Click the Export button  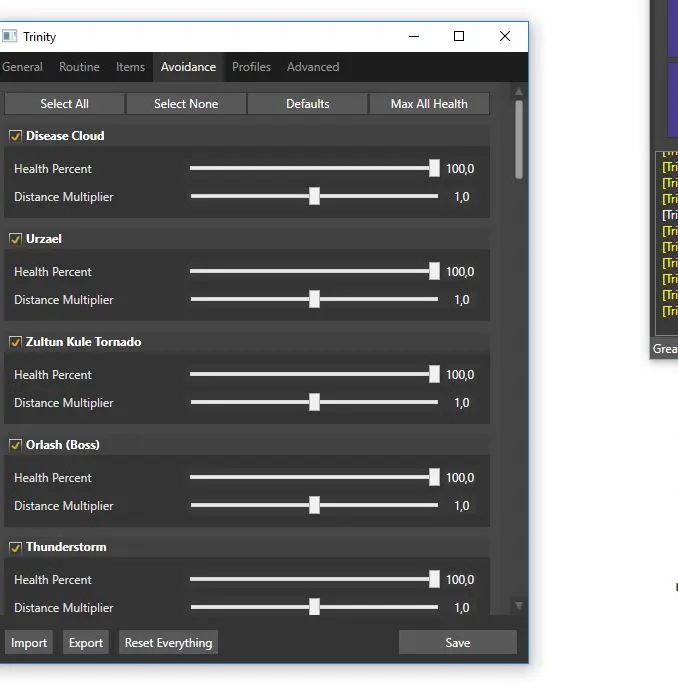[86, 643]
